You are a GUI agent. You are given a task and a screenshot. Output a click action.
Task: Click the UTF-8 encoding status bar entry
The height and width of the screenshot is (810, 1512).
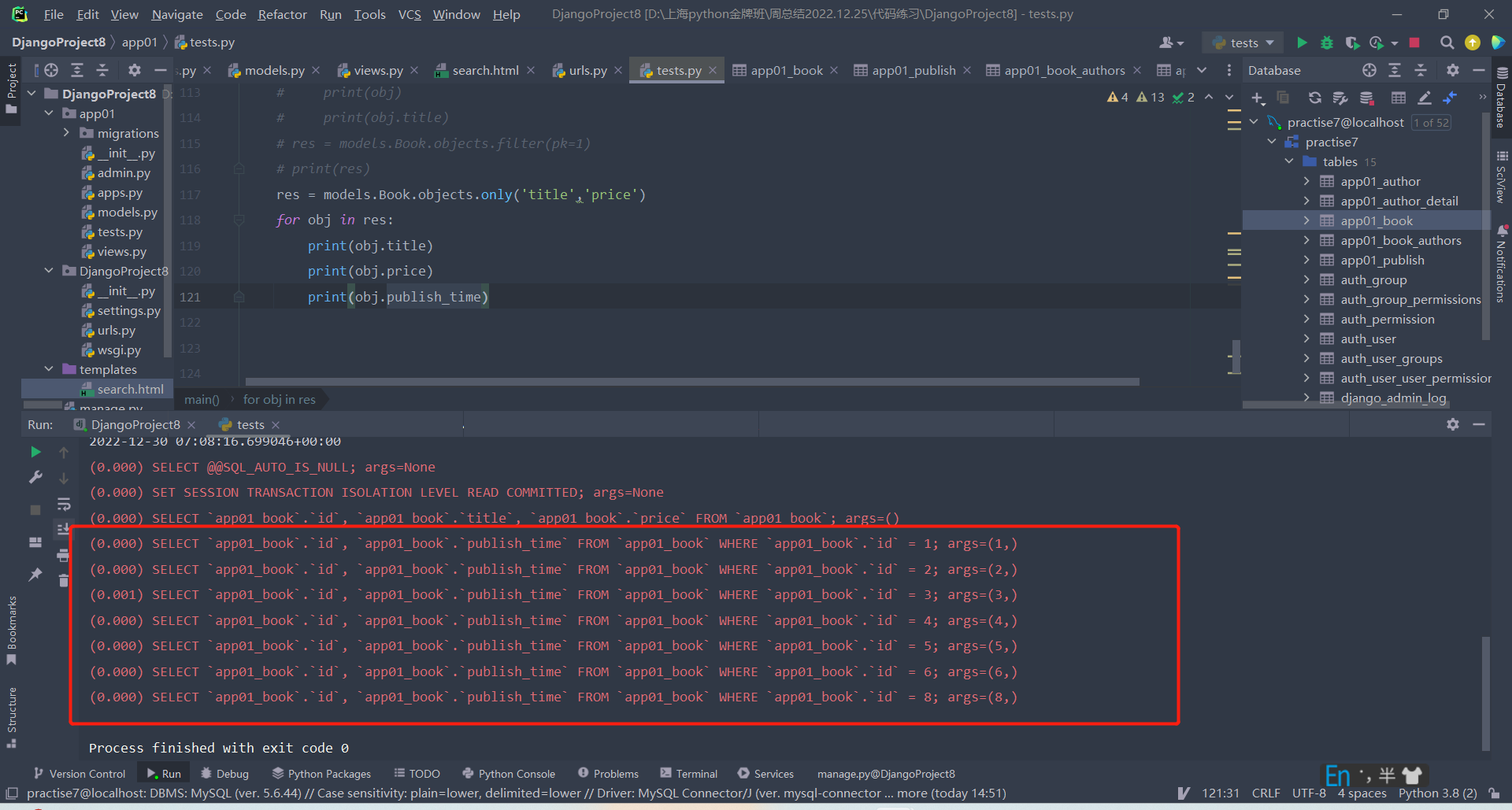[1309, 793]
